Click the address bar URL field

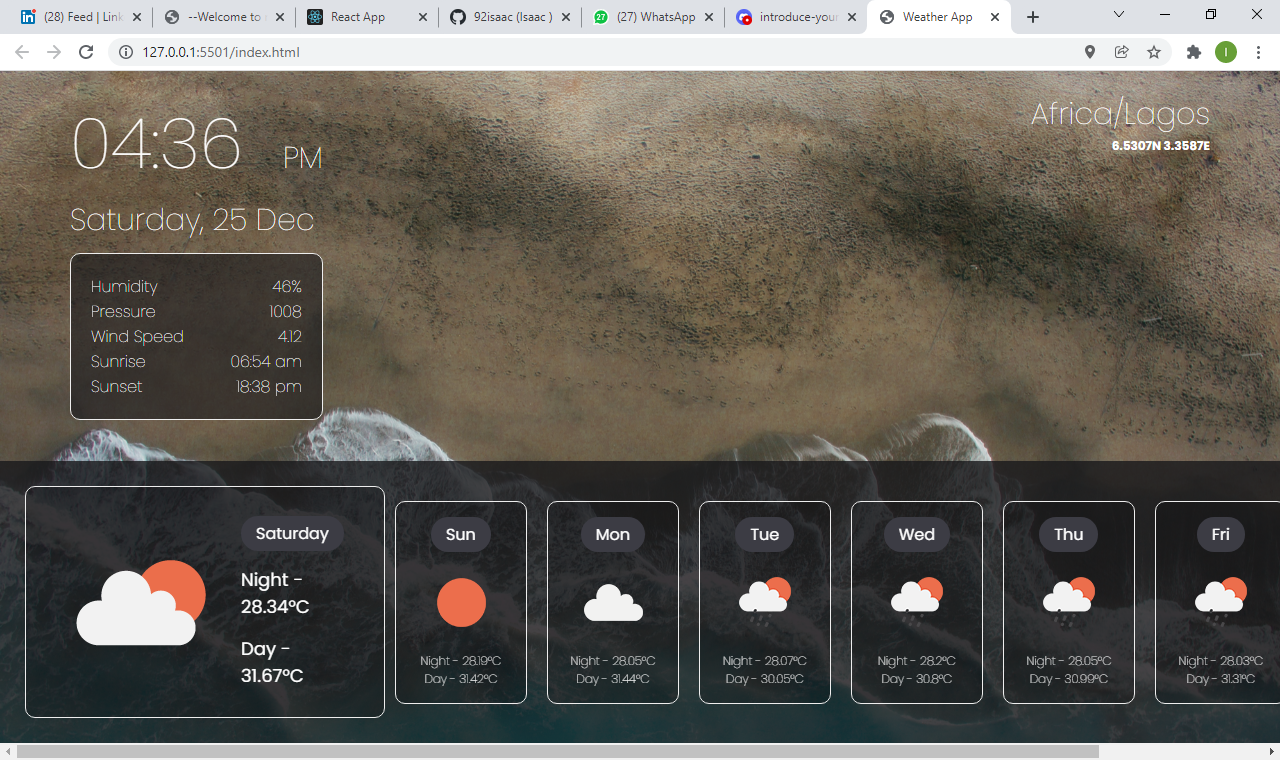600,52
